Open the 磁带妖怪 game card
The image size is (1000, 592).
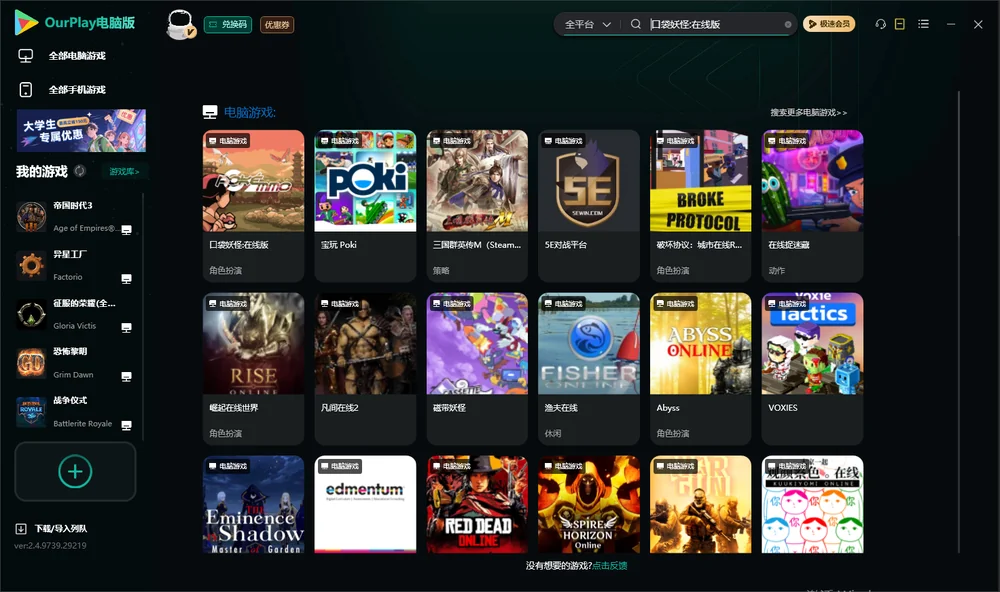click(477, 369)
